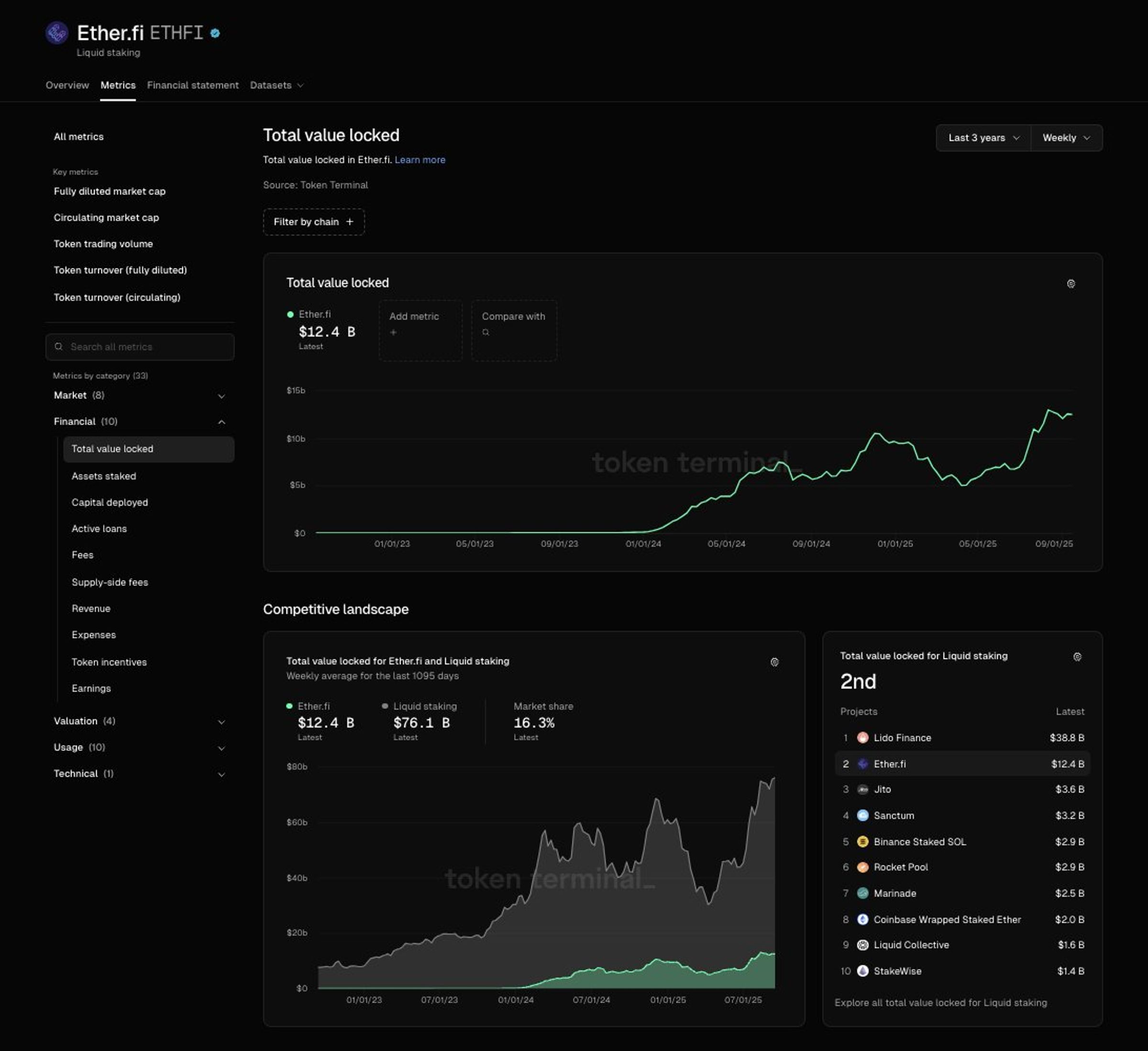Switch to the Financial statement tab
The image size is (1148, 1051).
(192, 85)
